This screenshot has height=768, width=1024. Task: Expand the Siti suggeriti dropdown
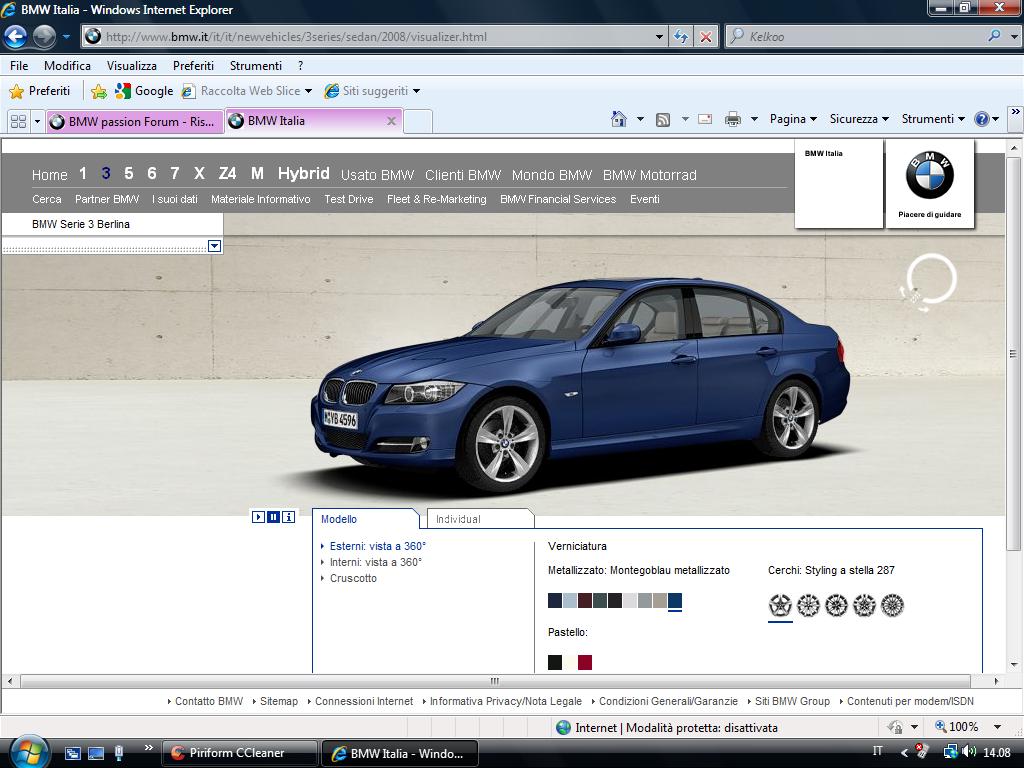click(417, 91)
